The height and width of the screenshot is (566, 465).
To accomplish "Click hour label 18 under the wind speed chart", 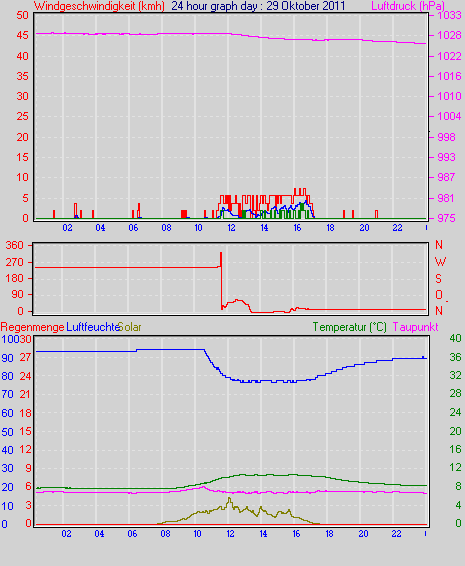I will coord(330,228).
